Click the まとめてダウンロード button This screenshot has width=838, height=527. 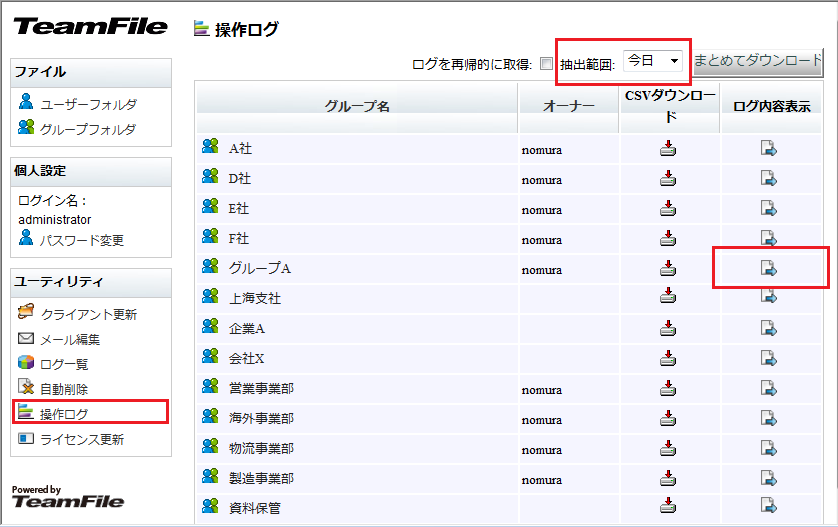(x=758, y=61)
